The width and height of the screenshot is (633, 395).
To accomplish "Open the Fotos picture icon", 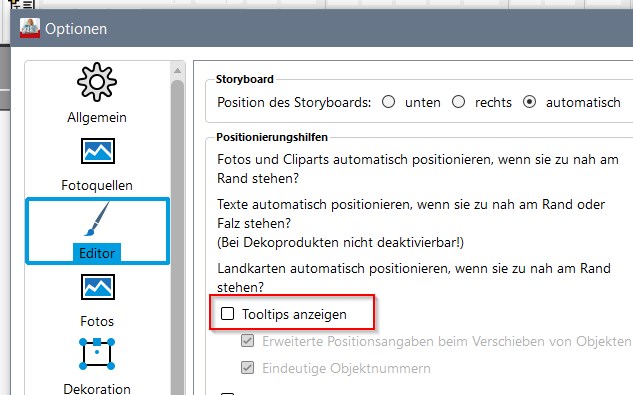I will (98, 287).
